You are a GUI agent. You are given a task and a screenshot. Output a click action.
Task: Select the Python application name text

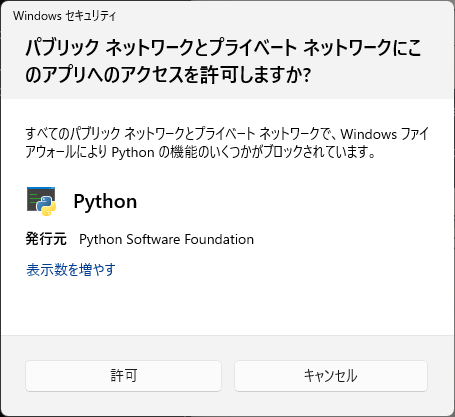(105, 202)
